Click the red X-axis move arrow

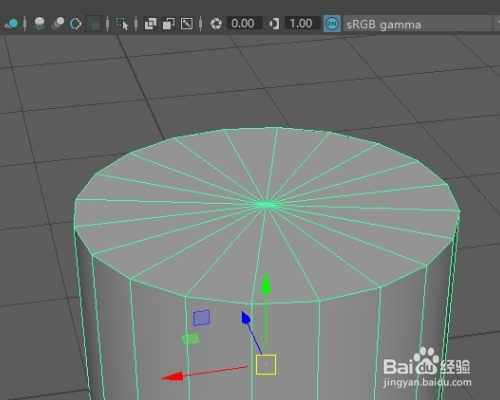coord(172,377)
